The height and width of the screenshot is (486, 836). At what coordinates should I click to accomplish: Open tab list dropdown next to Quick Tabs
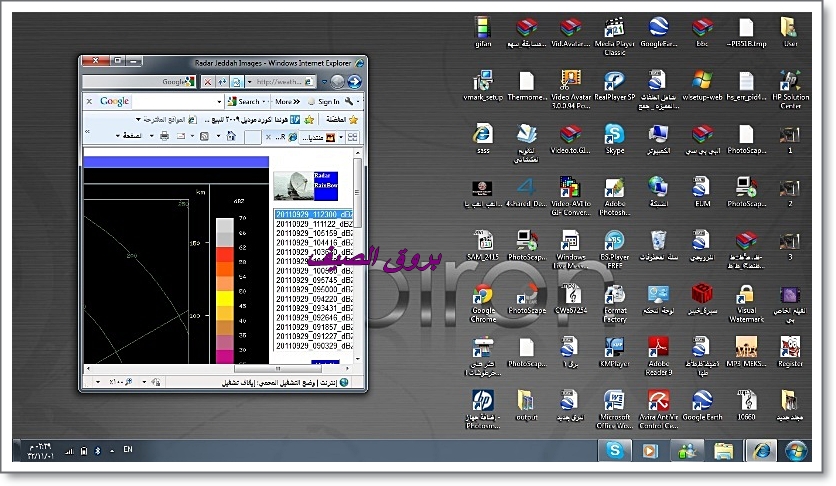[x=341, y=137]
